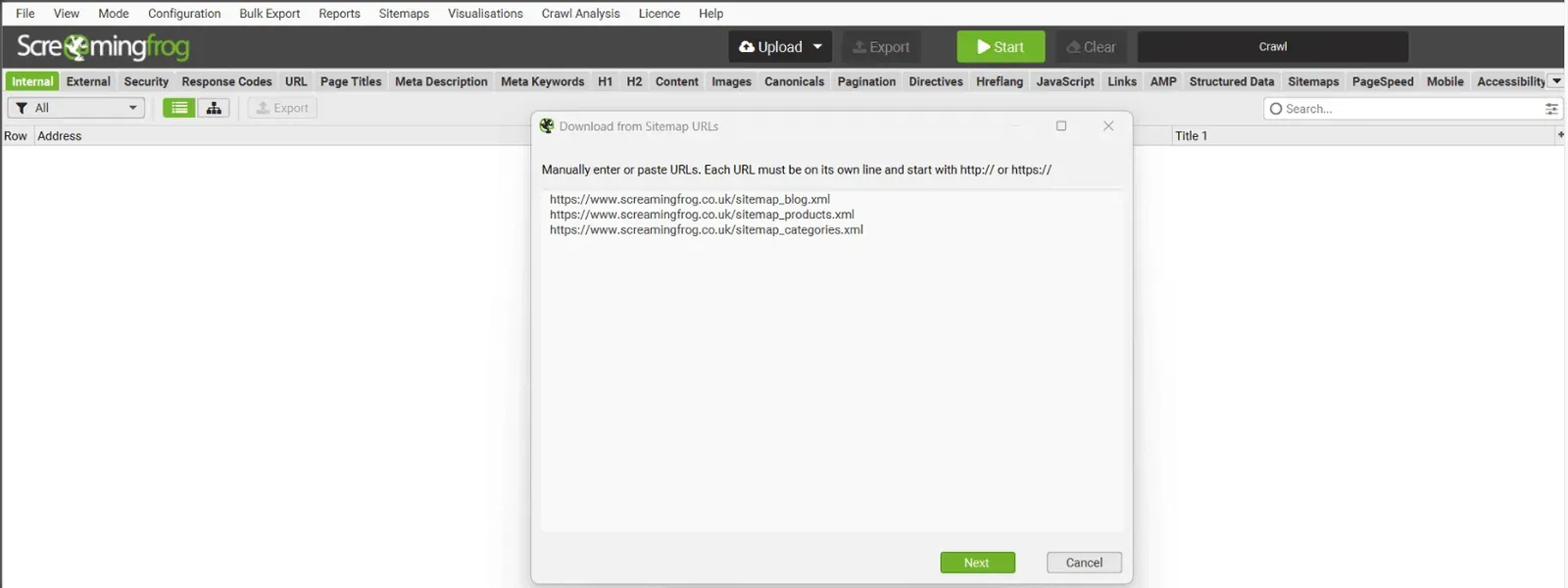Open the View menu
The height and width of the screenshot is (588, 1568).
(x=67, y=14)
